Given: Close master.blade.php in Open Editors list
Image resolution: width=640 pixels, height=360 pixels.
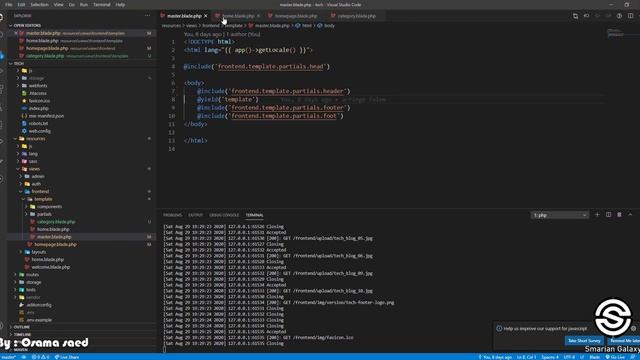Looking at the screenshot, I should (16, 33).
